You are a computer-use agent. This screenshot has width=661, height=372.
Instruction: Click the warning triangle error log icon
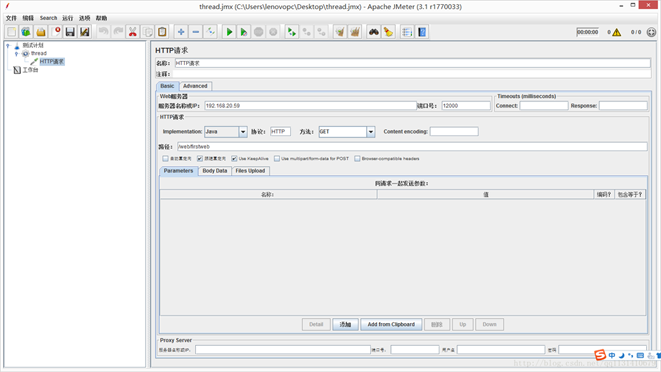tap(617, 32)
